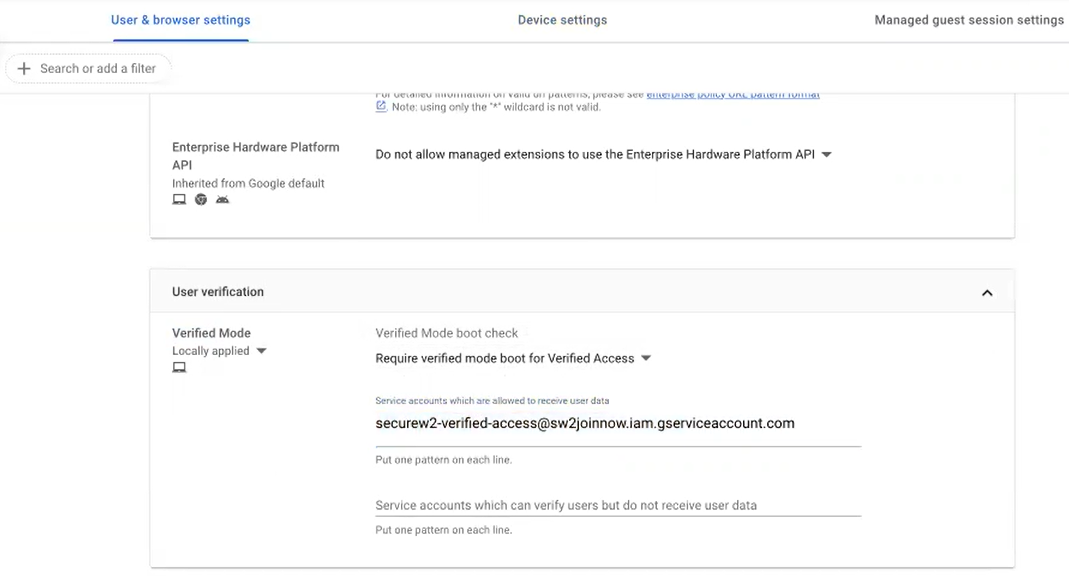
Task: Click the plus icon in the filter bar
Action: pyautogui.click(x=24, y=68)
